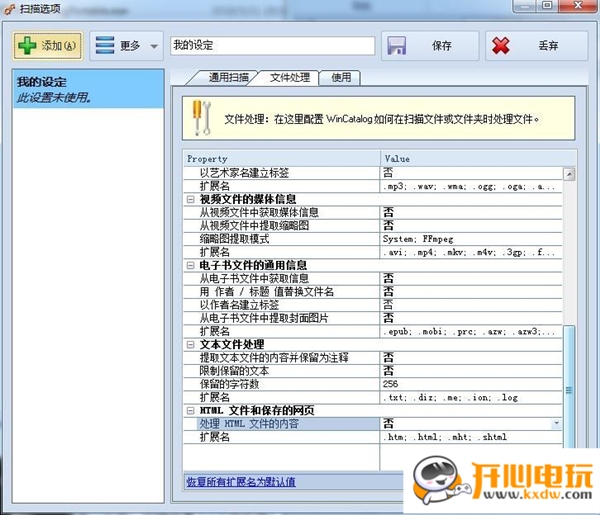This screenshot has height=515, width=600.
Task: Click the 添加(A) add button label
Action: click(58, 46)
